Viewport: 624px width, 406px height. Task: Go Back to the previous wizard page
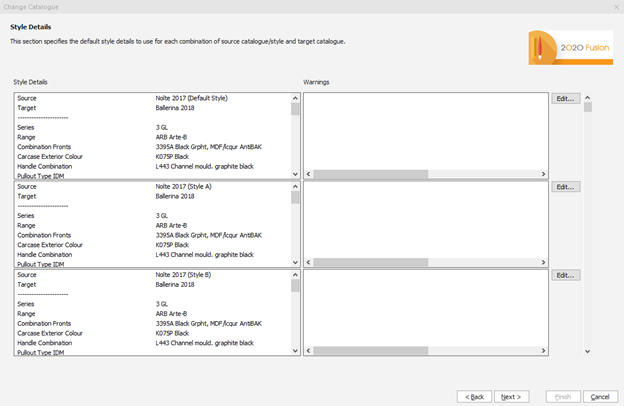click(474, 397)
